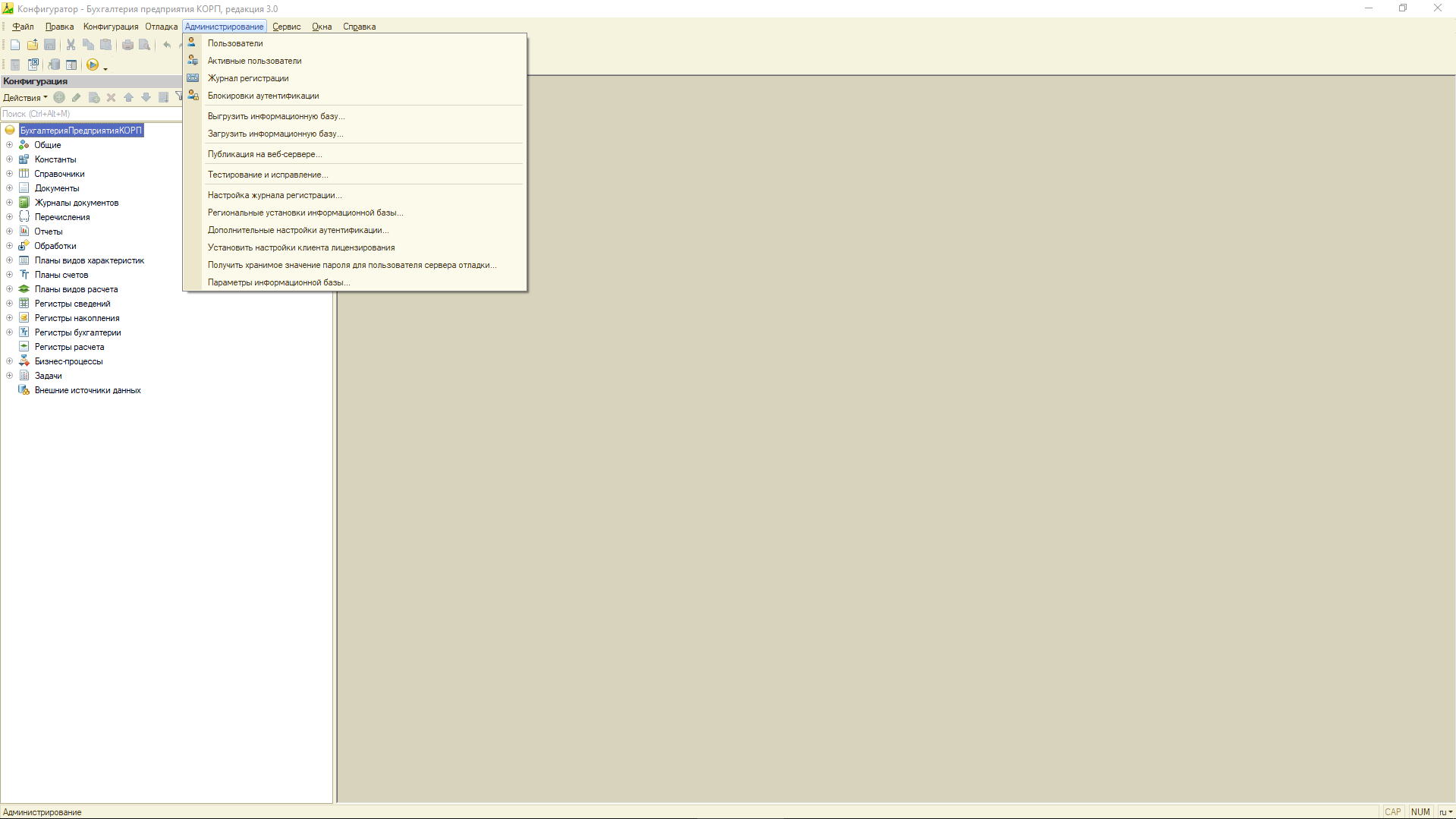Click the Delete X icon in Configuration panel
The width and height of the screenshot is (1456, 819).
point(111,97)
